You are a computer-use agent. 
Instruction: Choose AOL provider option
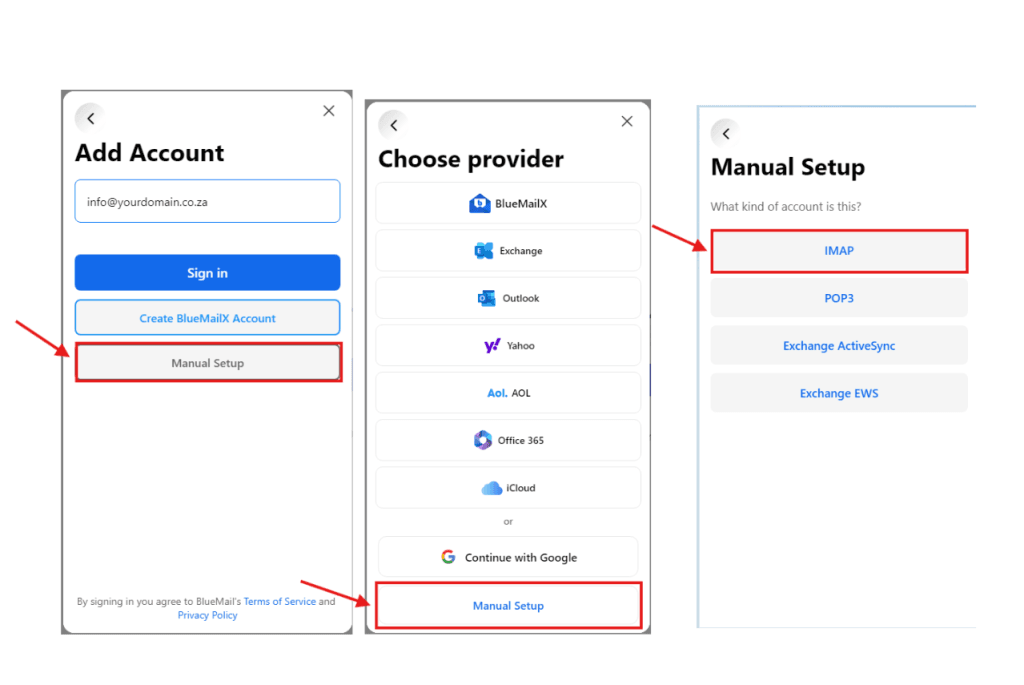[508, 393]
